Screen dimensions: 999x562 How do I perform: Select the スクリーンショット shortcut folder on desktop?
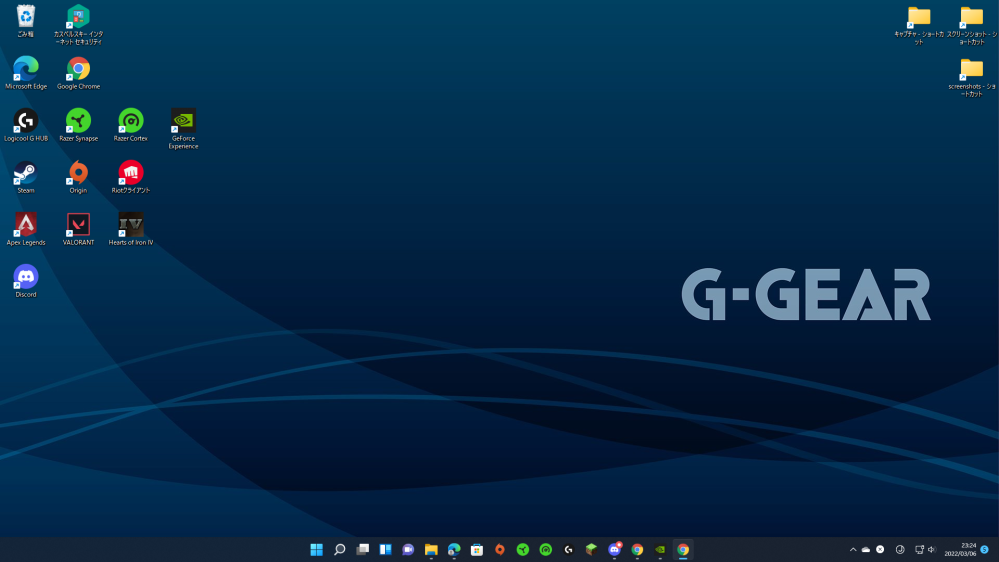972,25
